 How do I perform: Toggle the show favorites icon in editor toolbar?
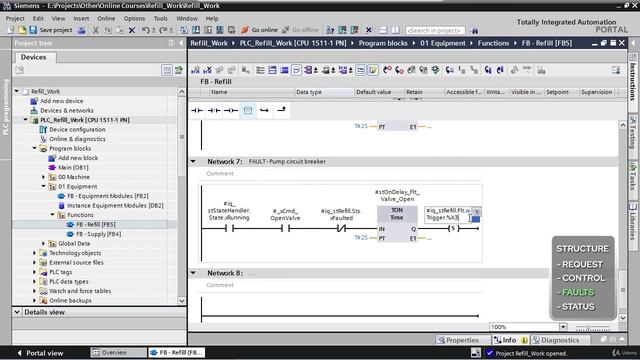tap(373, 70)
